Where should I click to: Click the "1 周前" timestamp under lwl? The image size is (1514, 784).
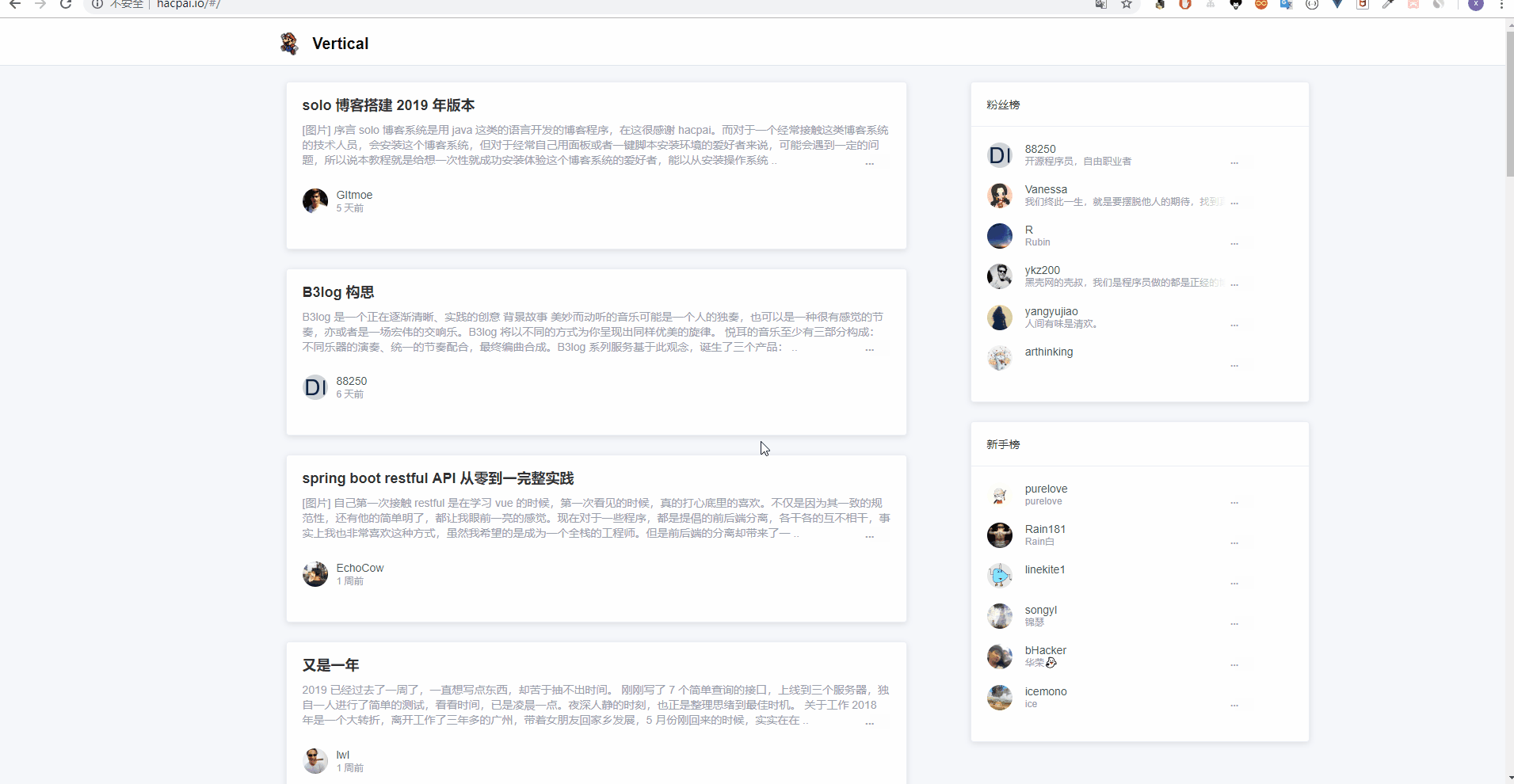point(350,768)
